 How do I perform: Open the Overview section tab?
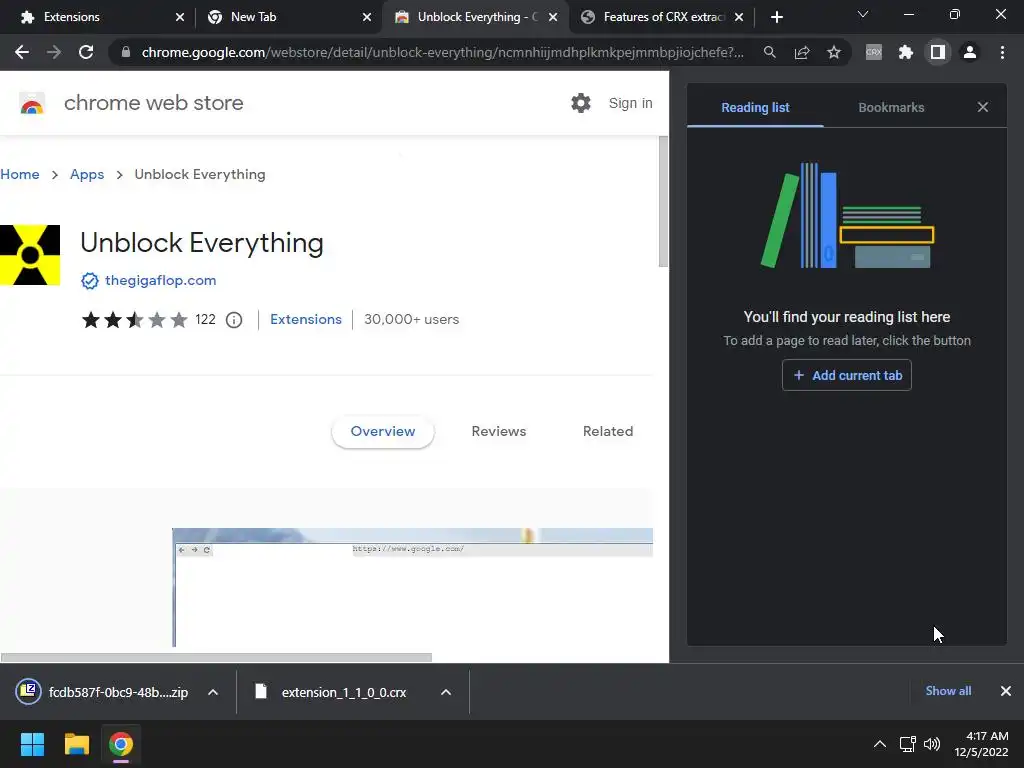point(383,431)
